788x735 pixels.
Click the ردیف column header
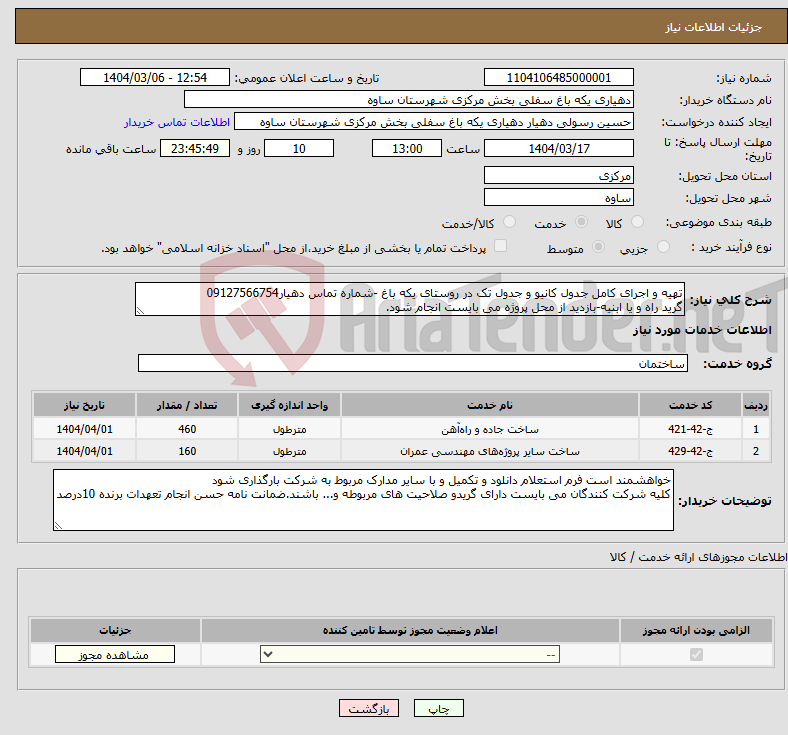(x=756, y=405)
